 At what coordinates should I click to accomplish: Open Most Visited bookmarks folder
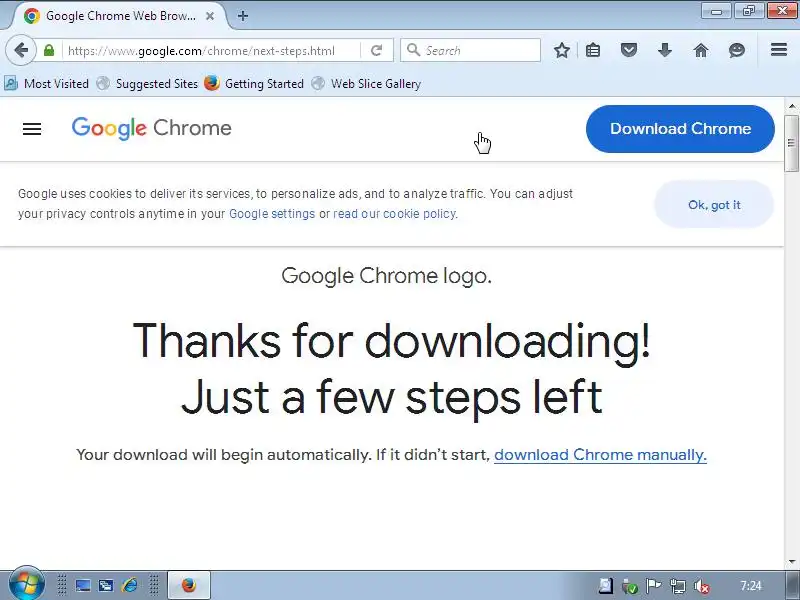point(46,83)
